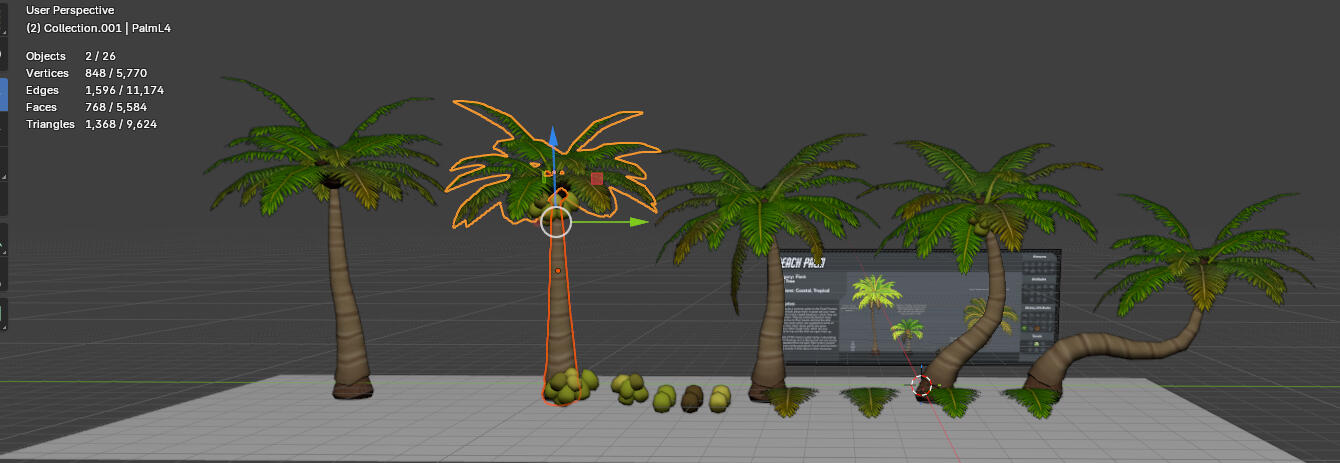Click the User Perspective overlay text

pos(70,10)
